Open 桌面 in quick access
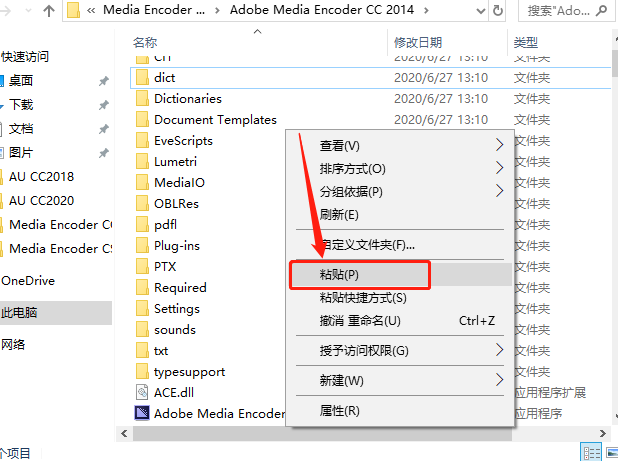618x461 pixels. (x=20, y=80)
